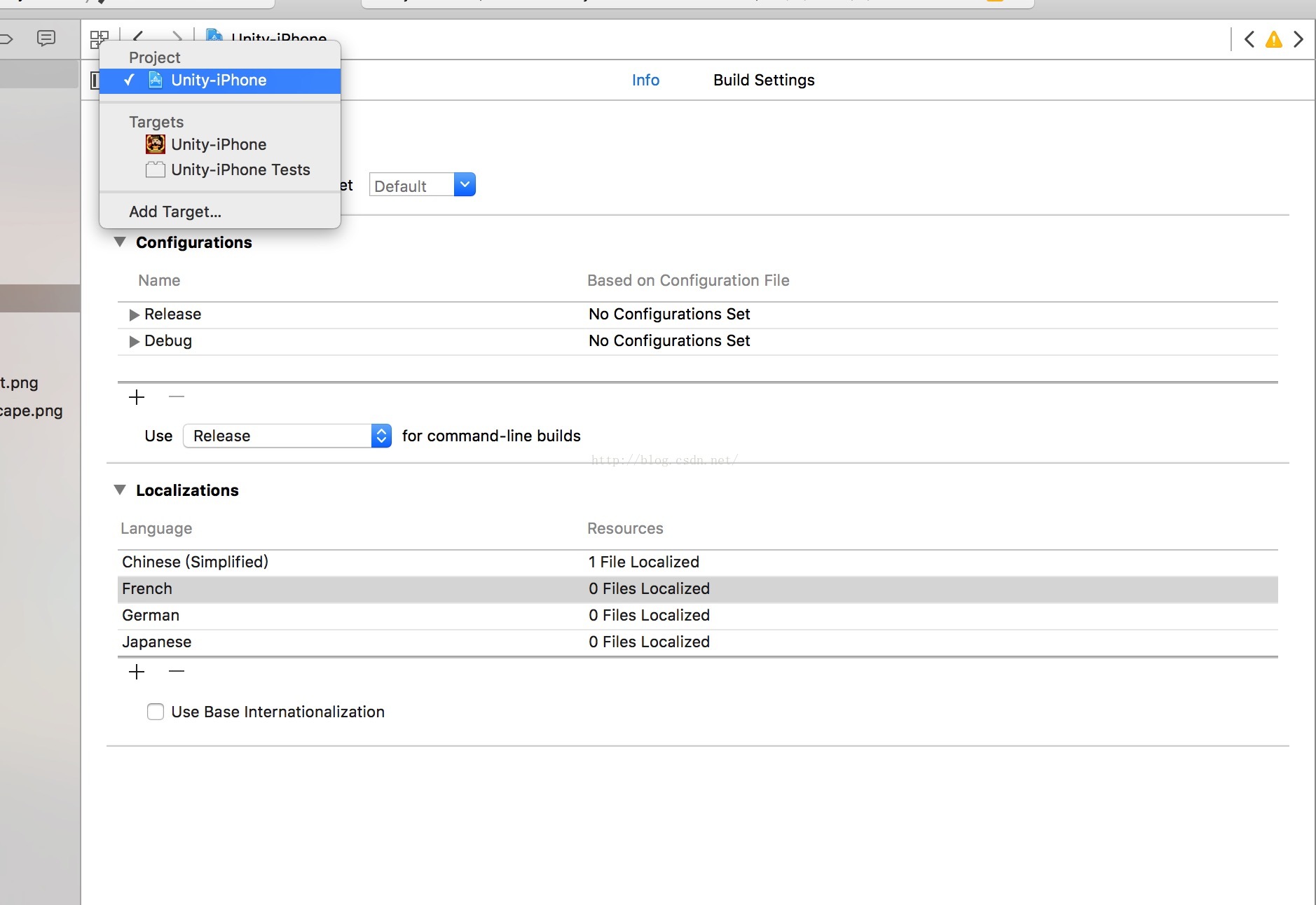Image resolution: width=1316 pixels, height=905 pixels.
Task: Select the Chinese (Simplified) language row
Action: (x=697, y=562)
